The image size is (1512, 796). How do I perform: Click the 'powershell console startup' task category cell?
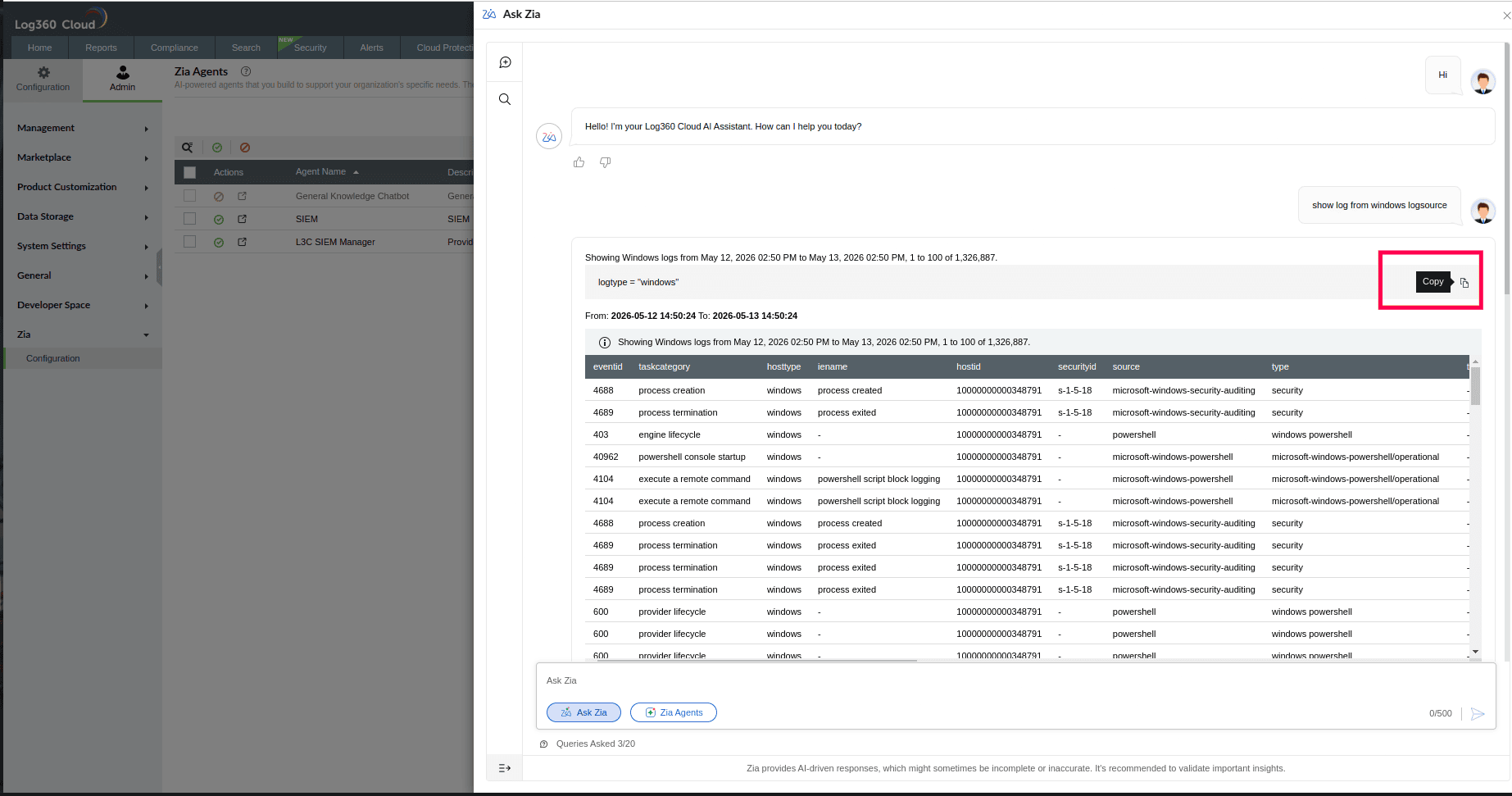pyautogui.click(x=692, y=457)
